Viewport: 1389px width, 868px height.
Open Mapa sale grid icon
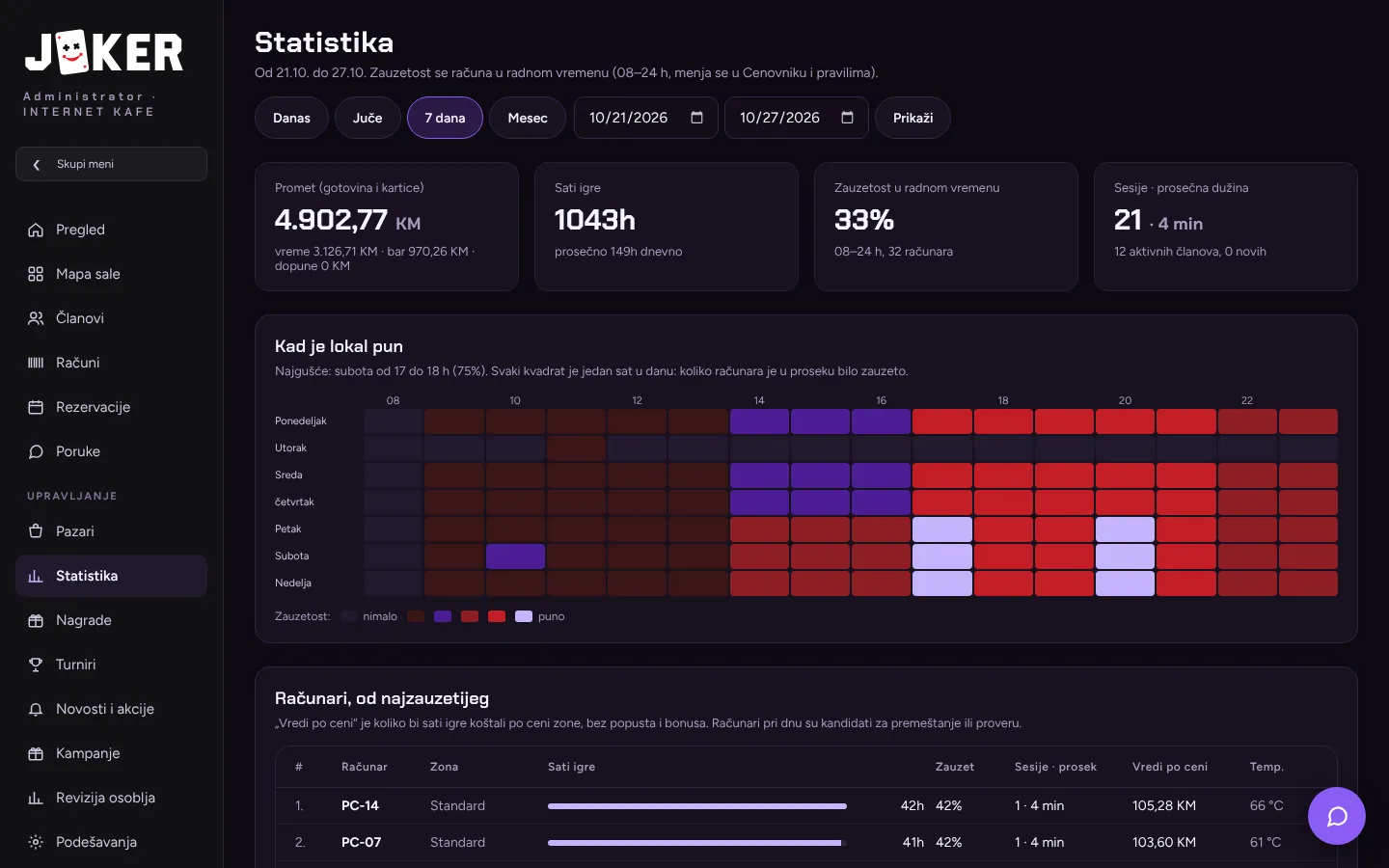[36, 274]
